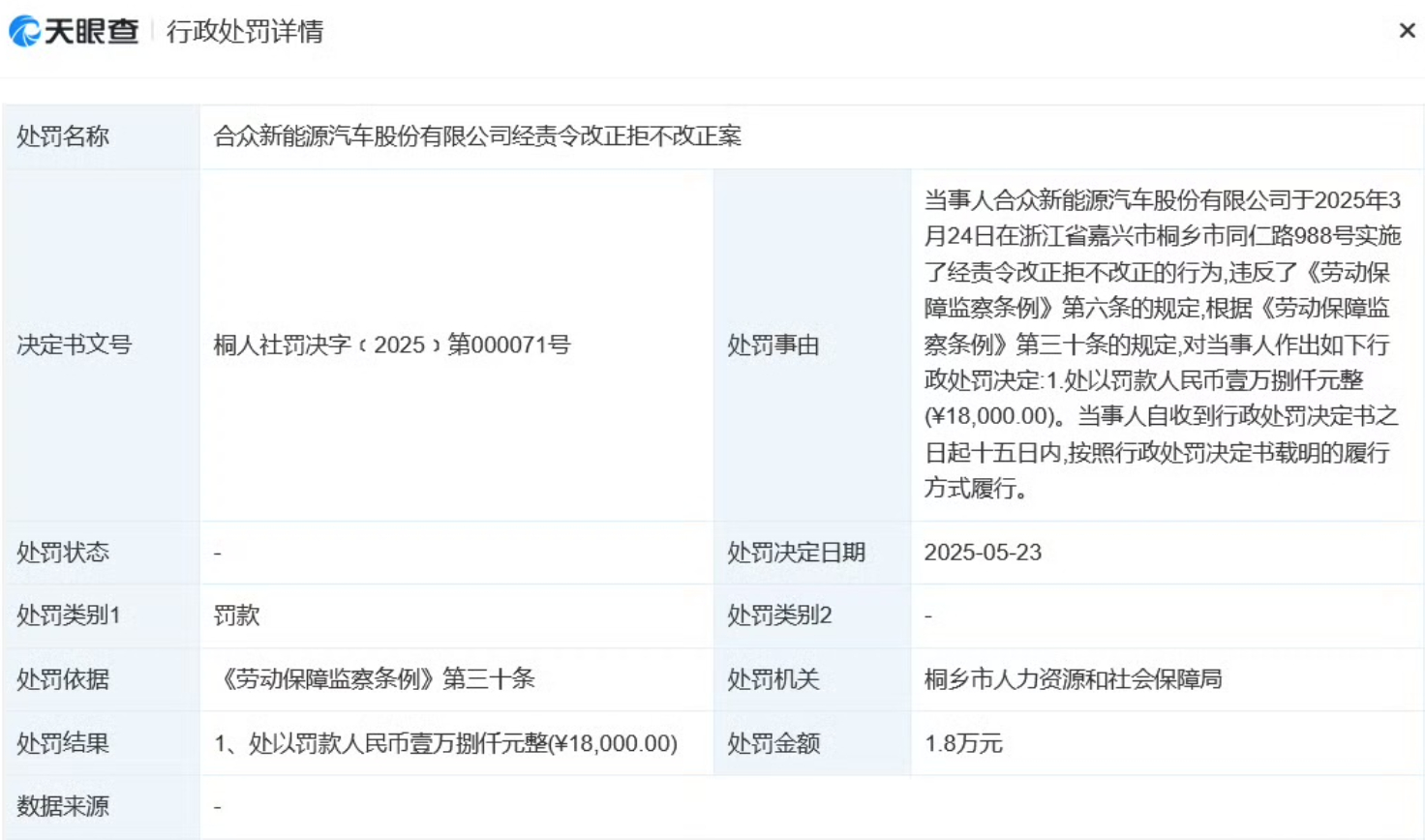Select the 决定书文号 label
Viewport: 1425px width, 840px height.
[75, 345]
